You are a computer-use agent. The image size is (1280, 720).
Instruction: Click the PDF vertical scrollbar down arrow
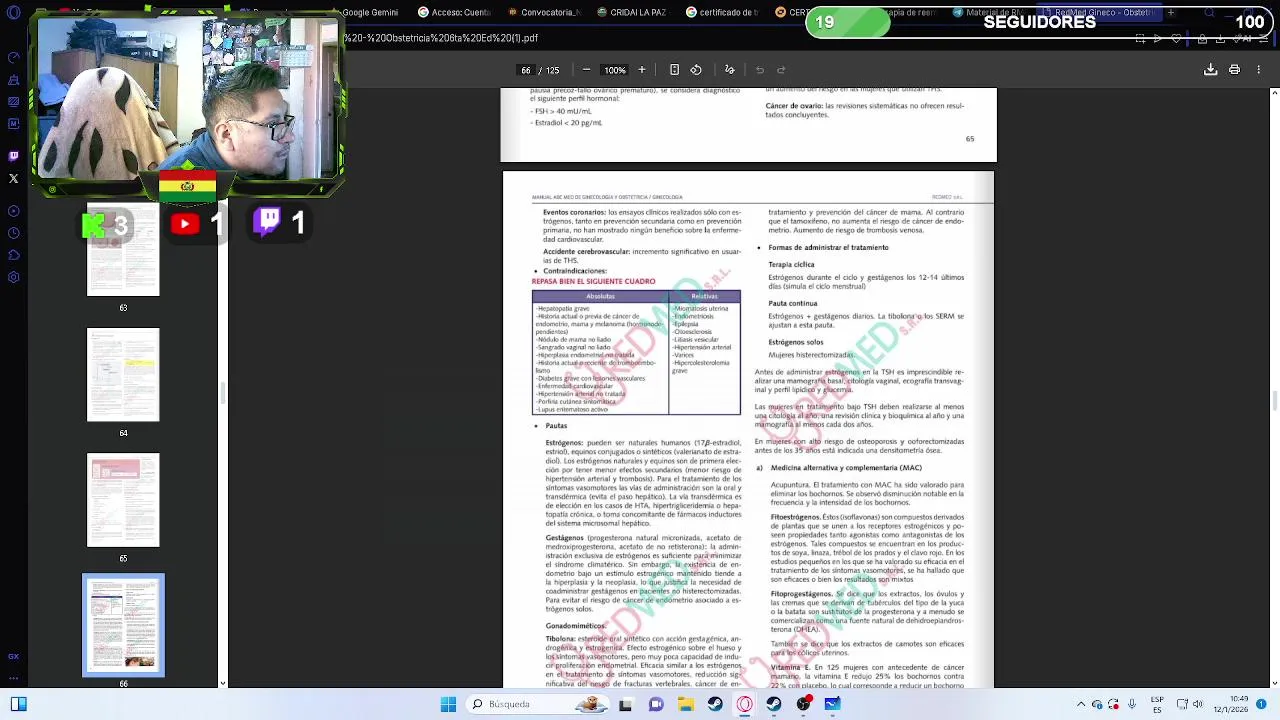tap(1274, 683)
